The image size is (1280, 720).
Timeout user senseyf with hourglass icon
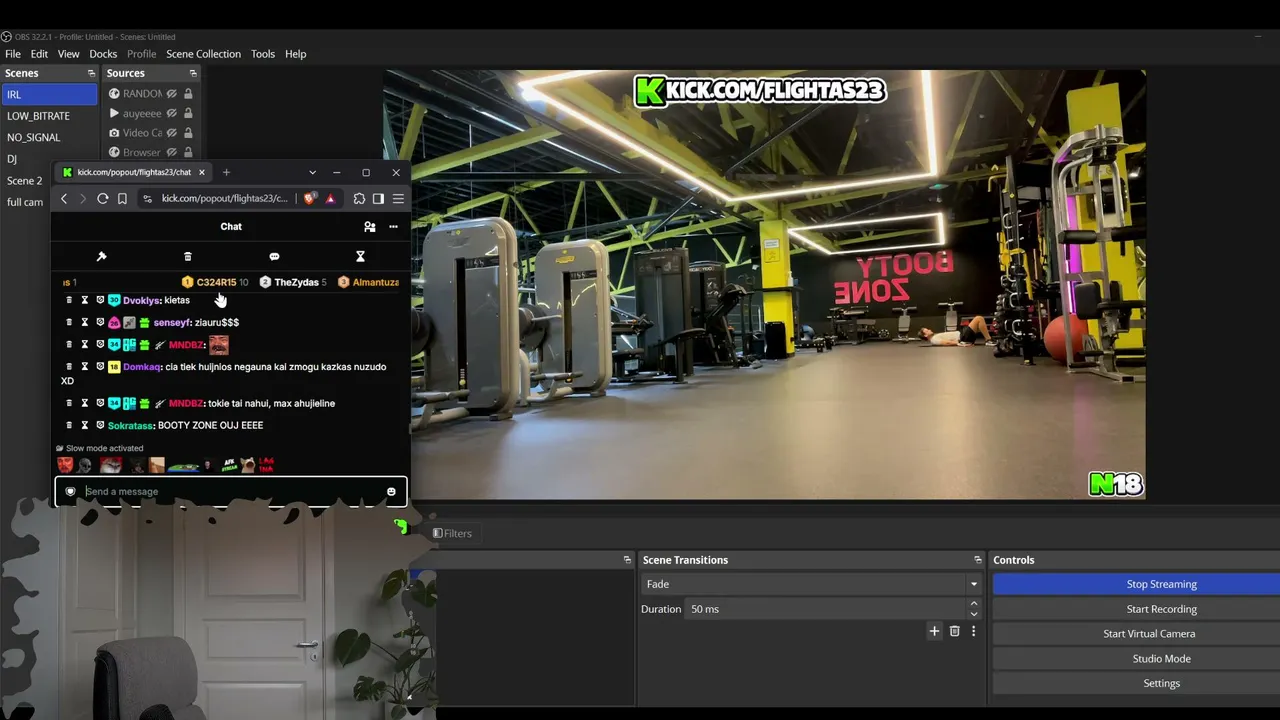[x=85, y=322]
